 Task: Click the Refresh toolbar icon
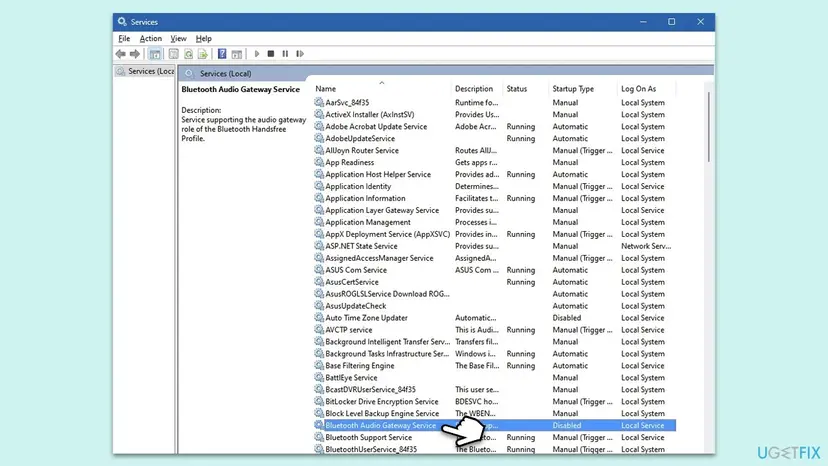pyautogui.click(x=188, y=54)
